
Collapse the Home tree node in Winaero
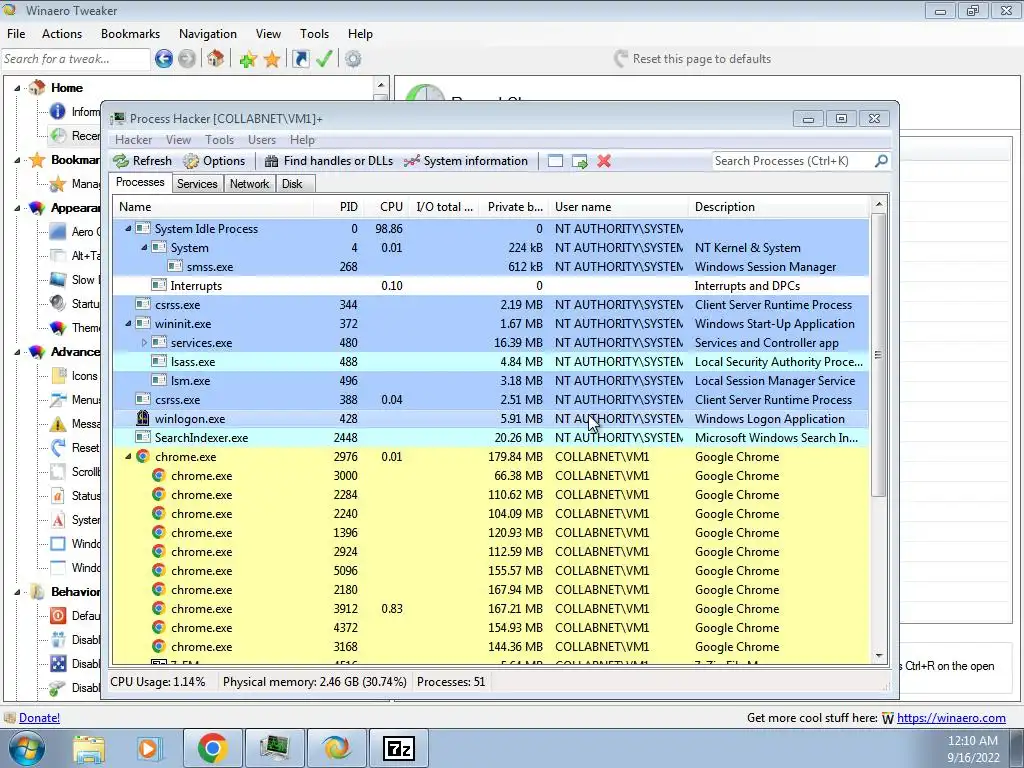tap(18, 88)
